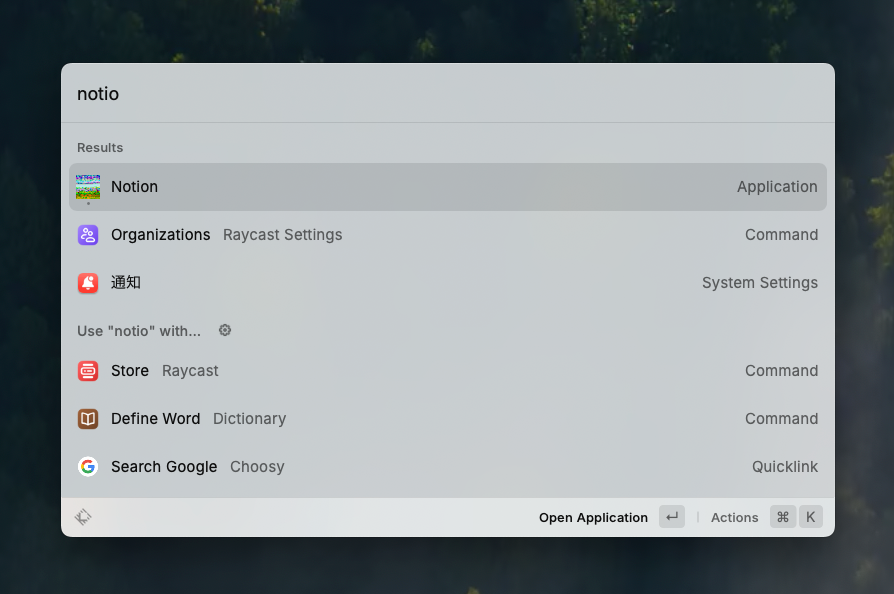
Task: Select the Organizations result name
Action: coord(161,235)
